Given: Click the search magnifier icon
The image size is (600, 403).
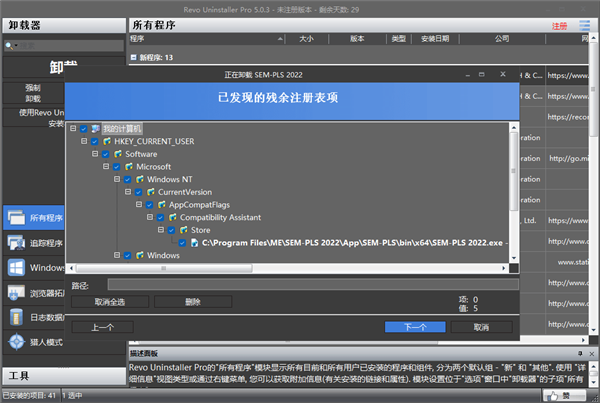Looking at the screenshot, I should 8,46.
